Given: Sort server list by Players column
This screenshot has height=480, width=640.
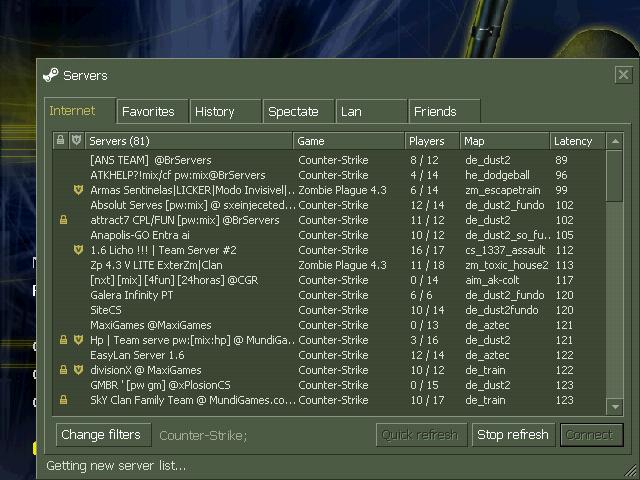Looking at the screenshot, I should 428,141.
